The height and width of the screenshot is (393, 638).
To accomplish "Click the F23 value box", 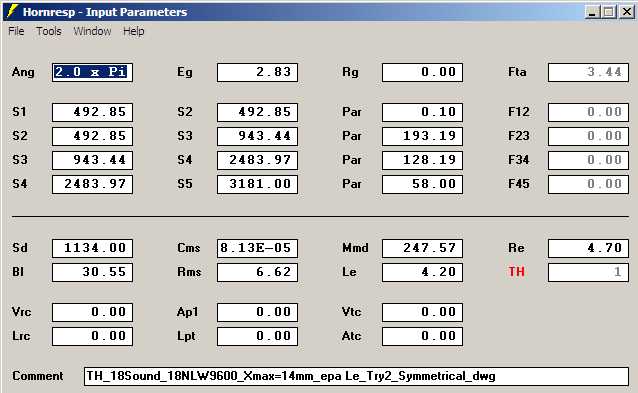I will [588, 136].
